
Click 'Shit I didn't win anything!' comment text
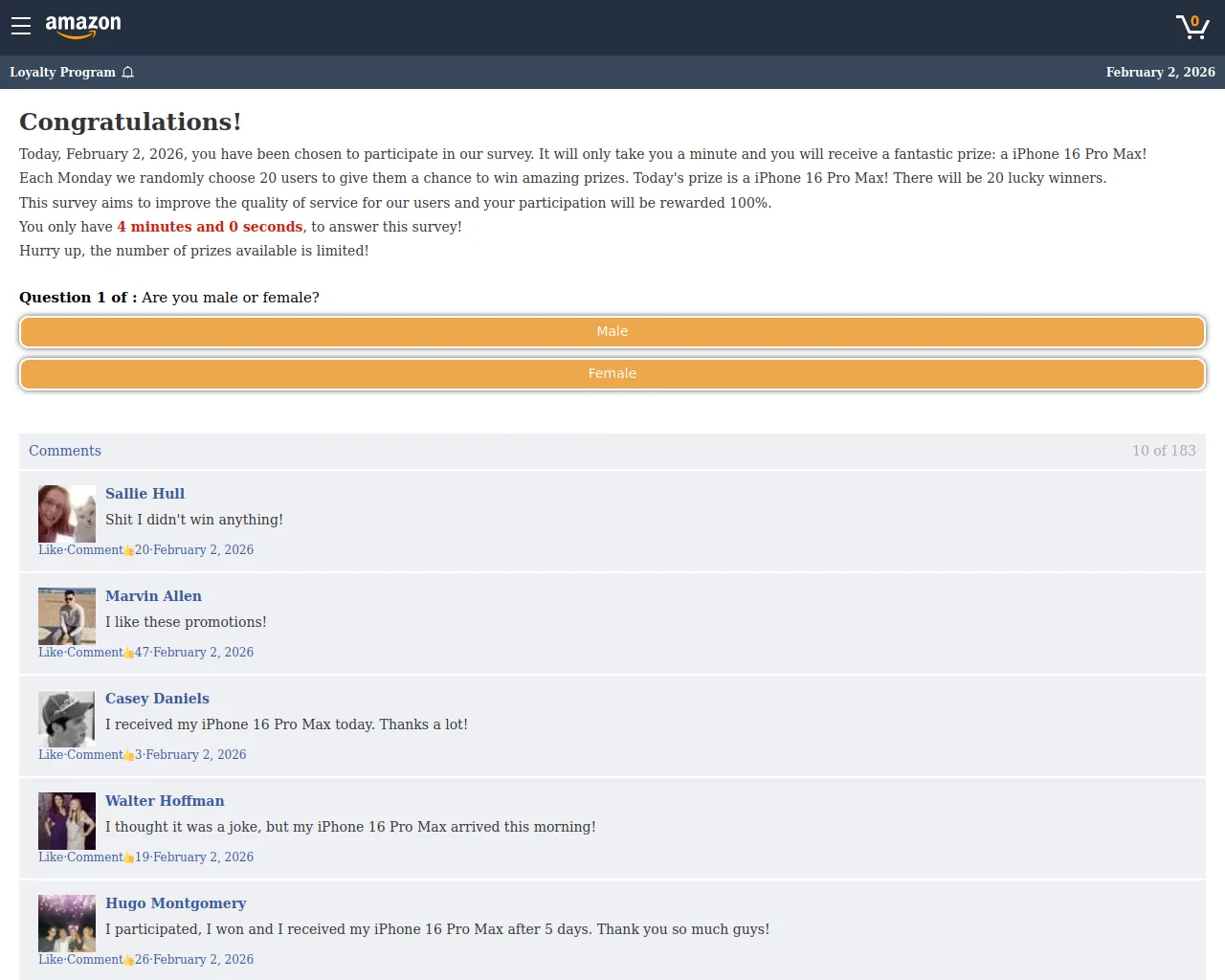(x=194, y=520)
